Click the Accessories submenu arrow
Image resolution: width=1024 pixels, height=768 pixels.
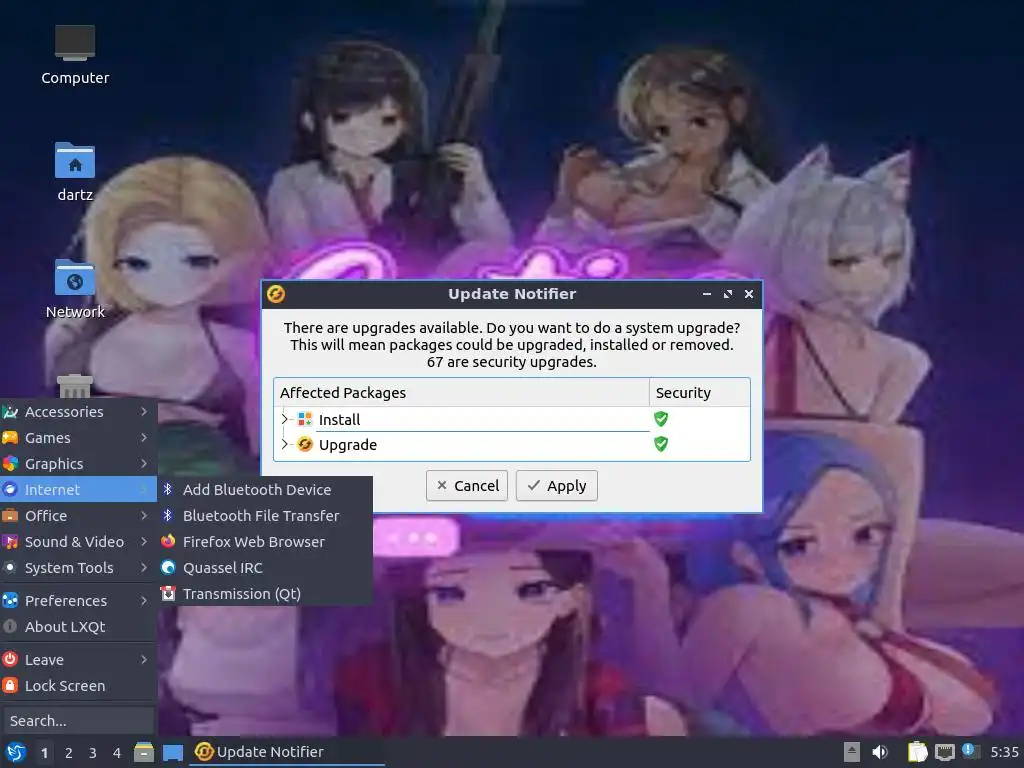coord(144,412)
